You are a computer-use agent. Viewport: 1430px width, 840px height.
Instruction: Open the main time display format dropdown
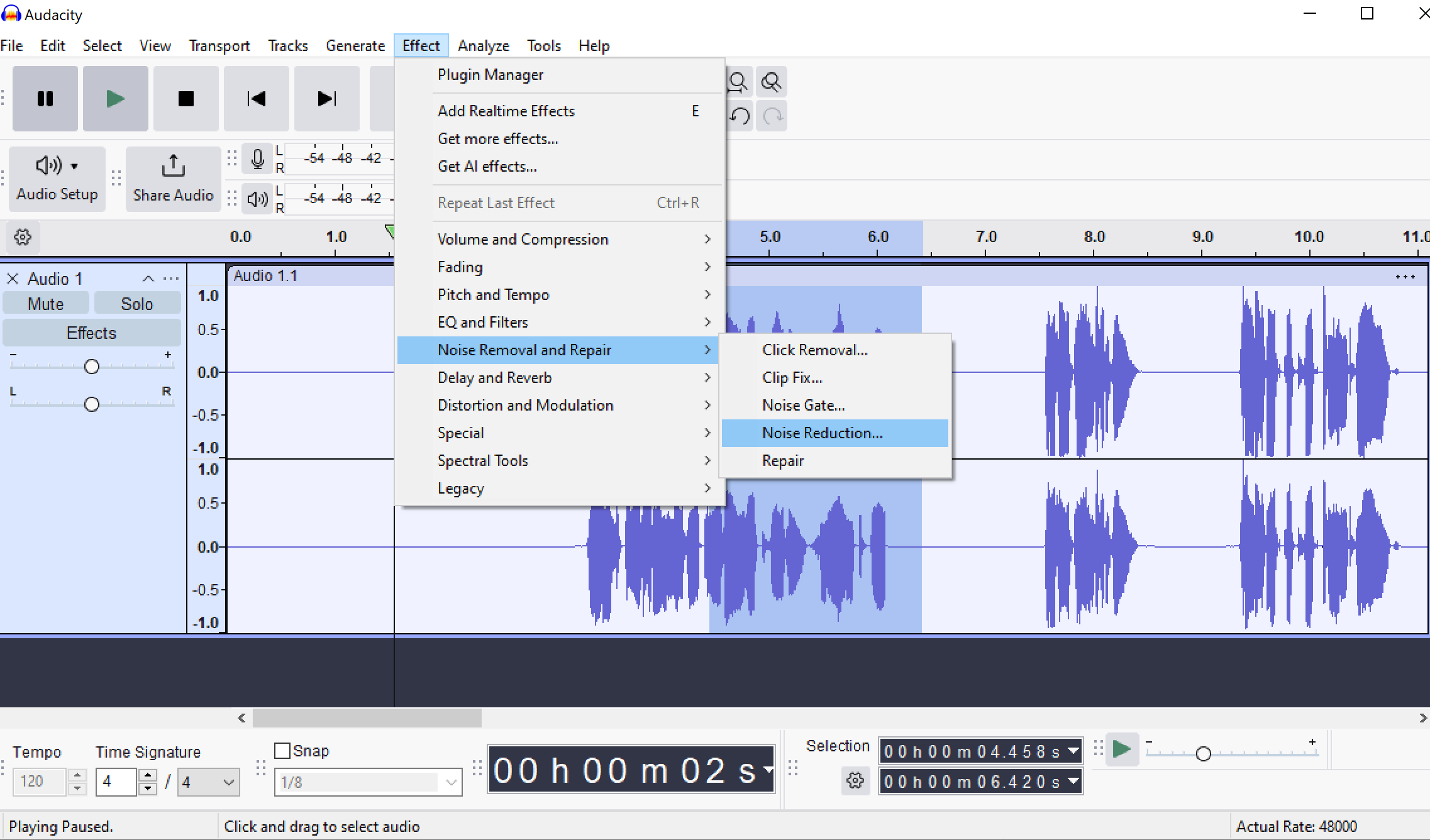click(x=768, y=770)
